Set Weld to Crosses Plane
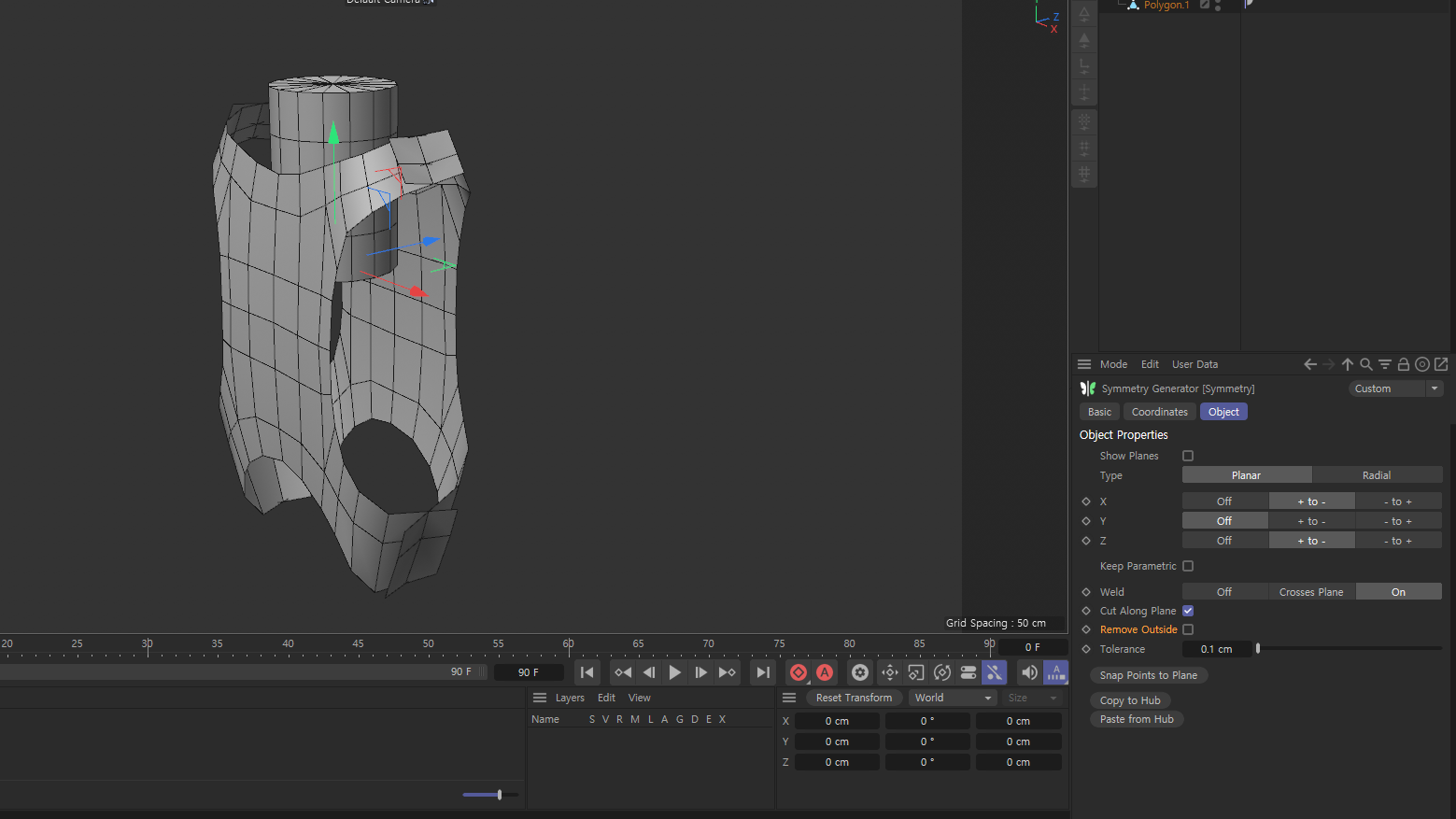Image resolution: width=1456 pixels, height=819 pixels. (x=1311, y=592)
